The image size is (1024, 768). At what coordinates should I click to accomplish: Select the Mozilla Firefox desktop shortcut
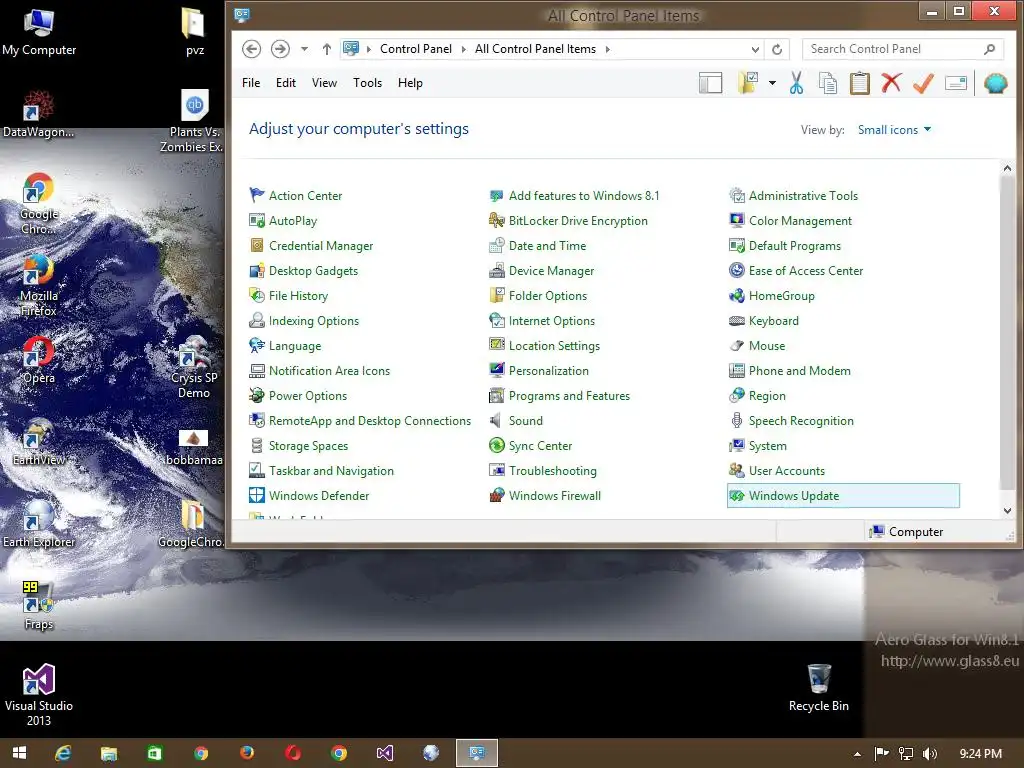tap(39, 286)
